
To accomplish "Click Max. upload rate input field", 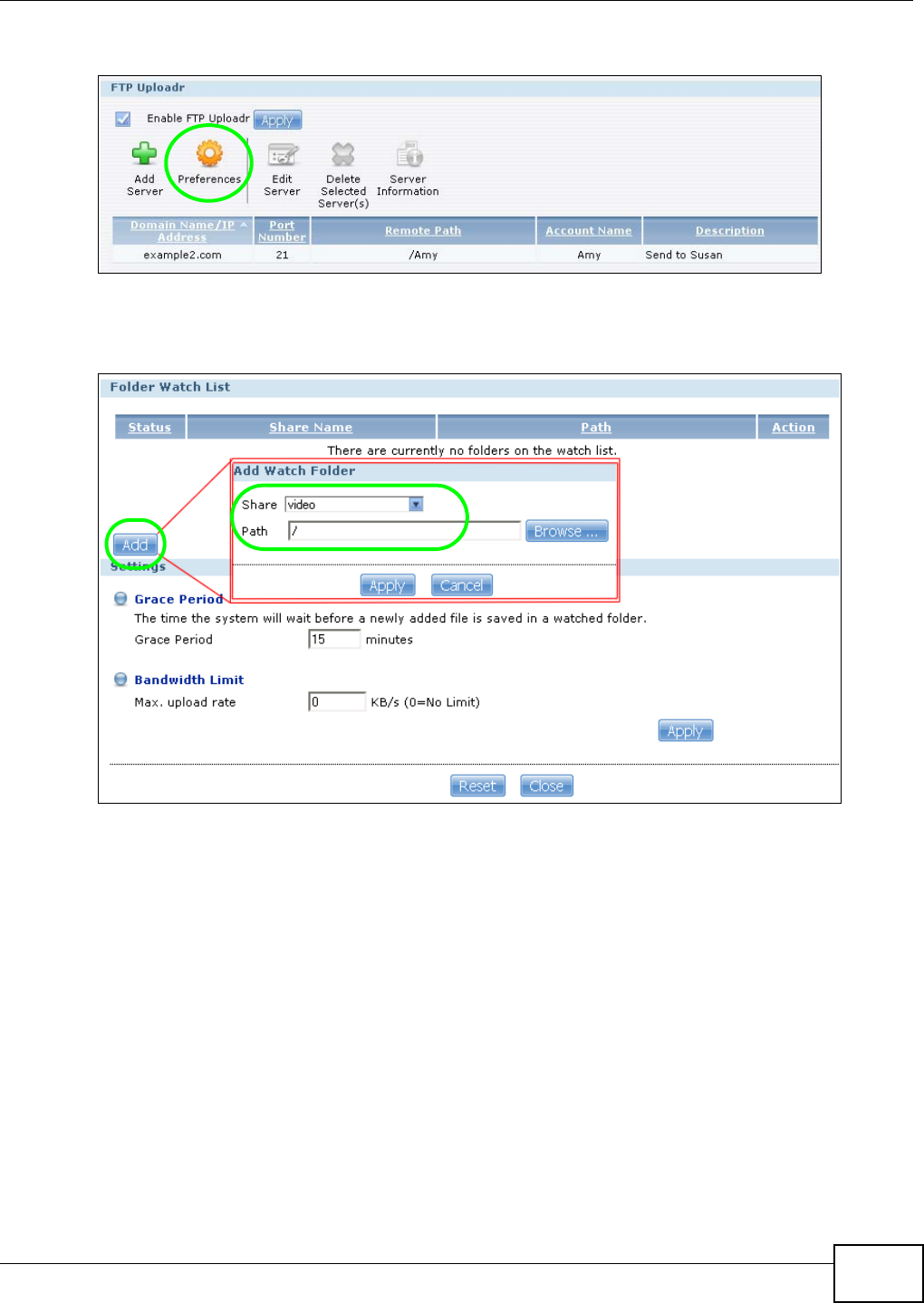I will pos(337,702).
